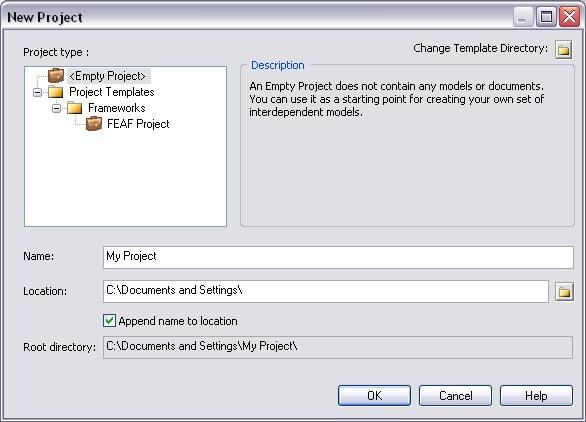
Task: Browse for Location using folder icon
Action: [x=564, y=292]
